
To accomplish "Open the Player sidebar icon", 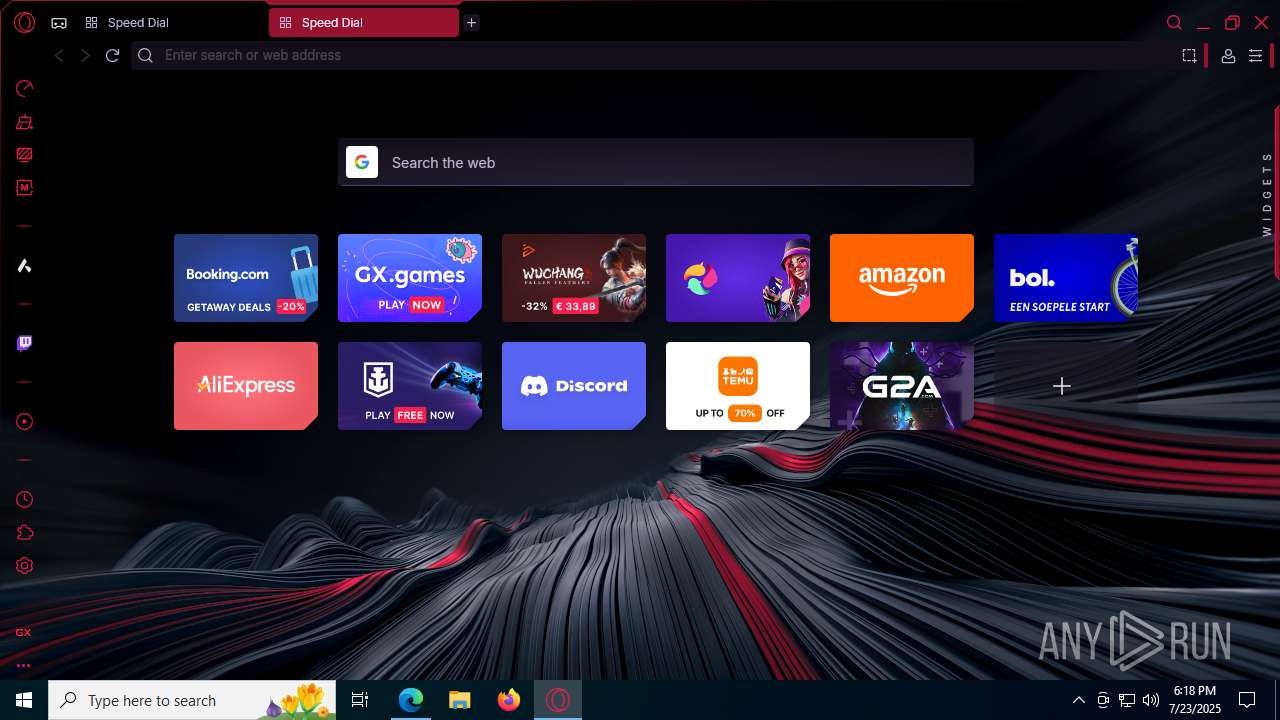I will tap(24, 421).
